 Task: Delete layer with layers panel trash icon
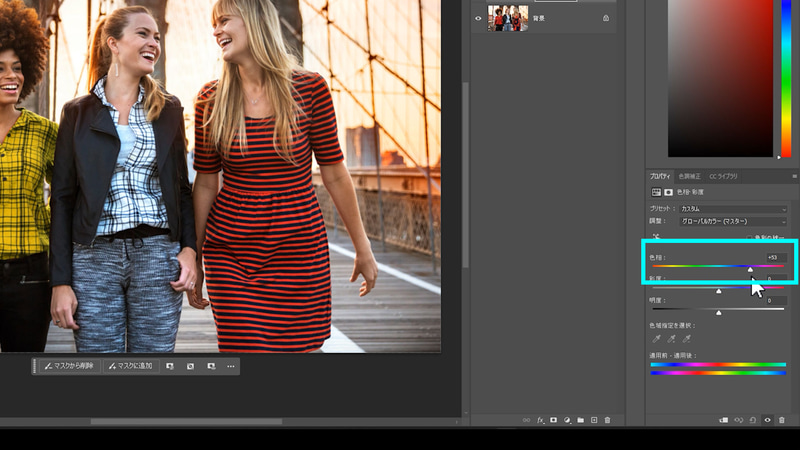(x=607, y=420)
